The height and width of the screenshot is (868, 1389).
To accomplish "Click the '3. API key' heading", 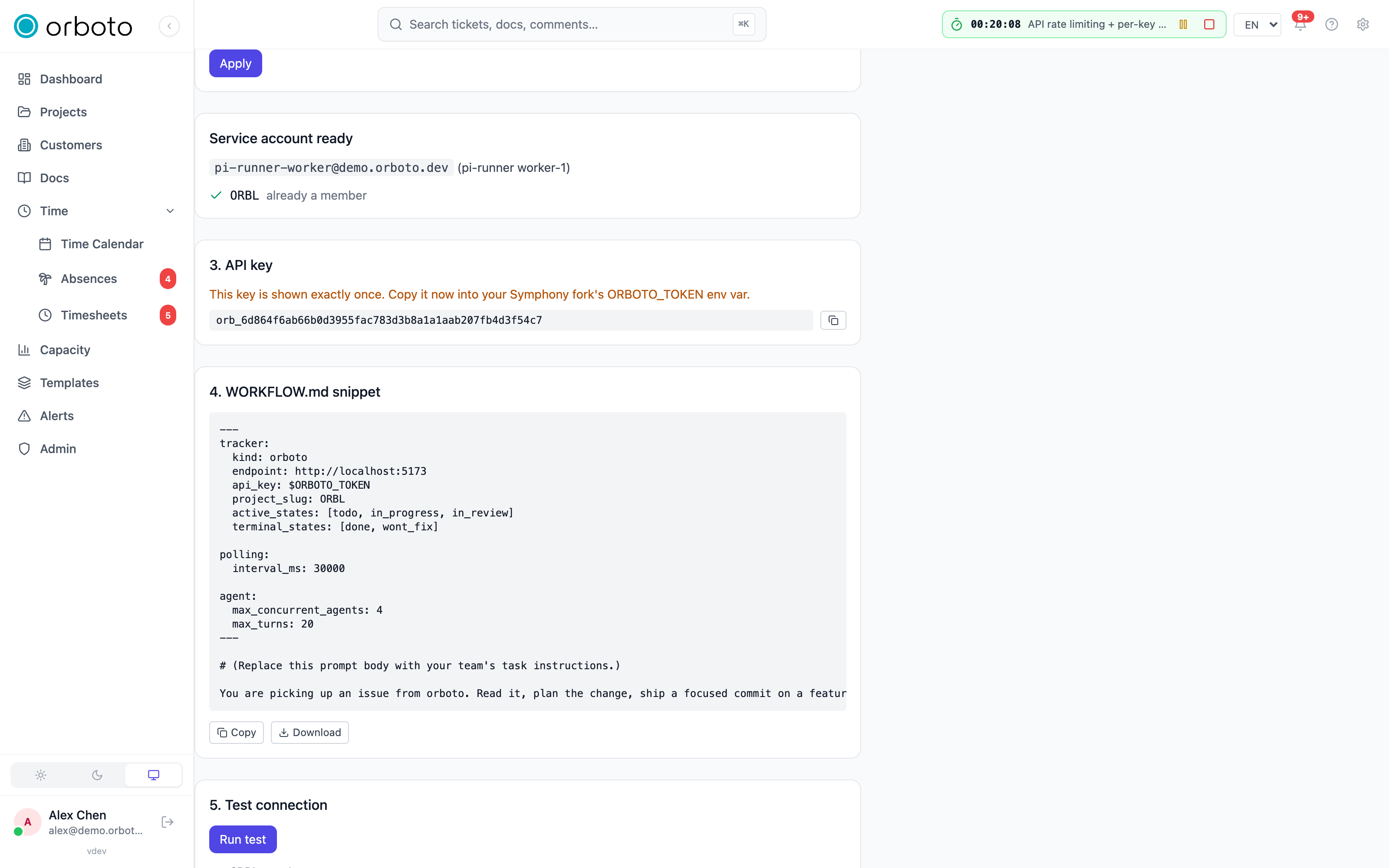I will pos(241,265).
